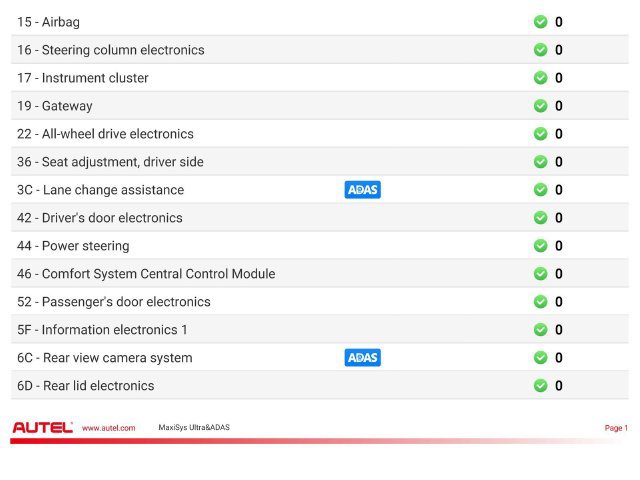This screenshot has width=640, height=480.
Task: Click the fault count 0 for Instrument cluster
Action: pos(559,78)
